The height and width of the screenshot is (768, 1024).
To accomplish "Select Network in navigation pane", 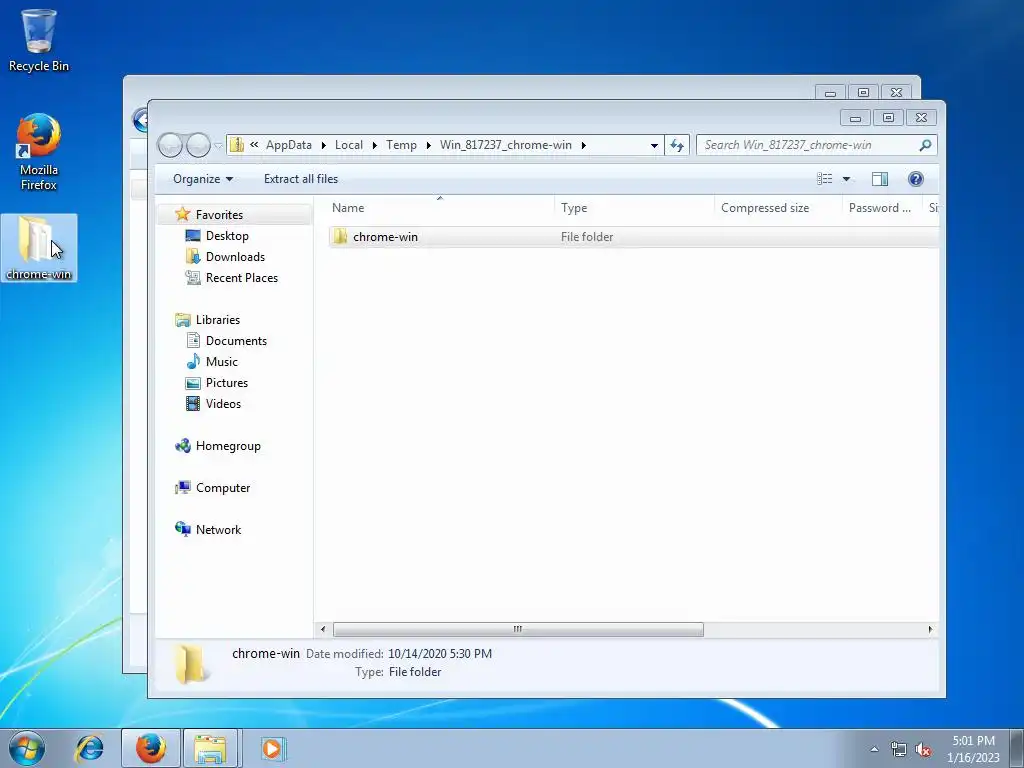I will [x=218, y=530].
